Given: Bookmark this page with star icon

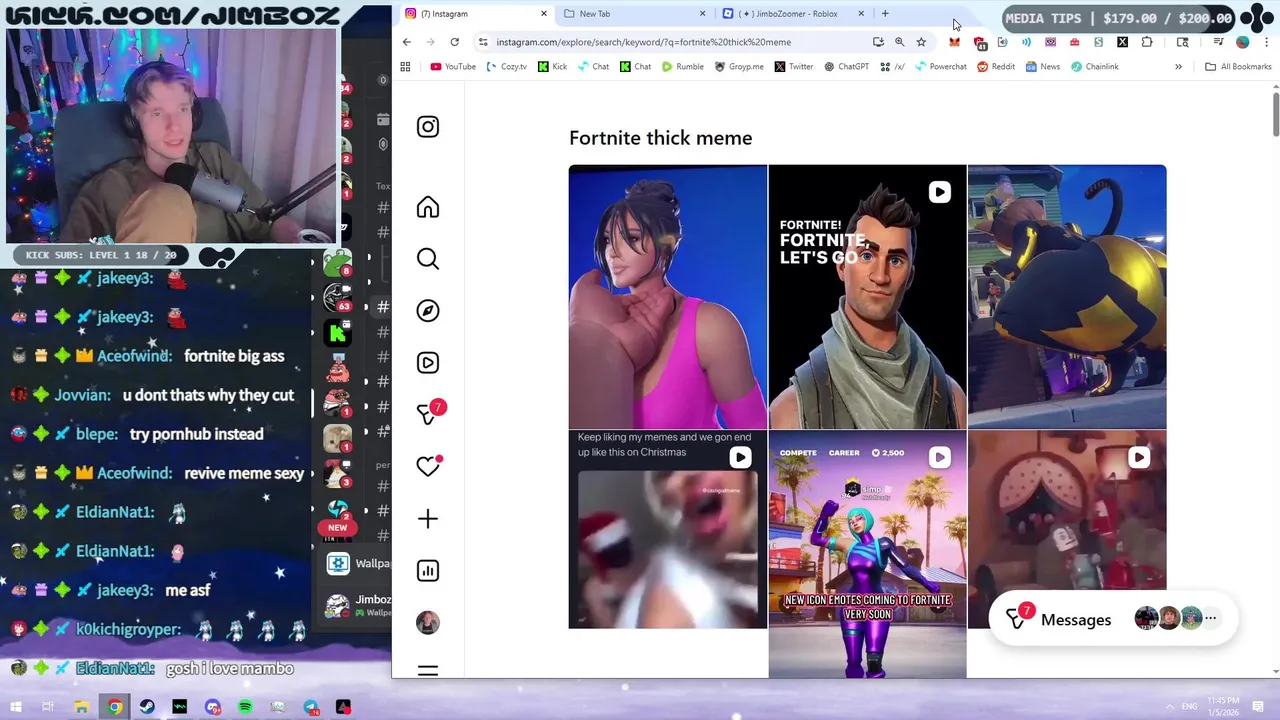Looking at the screenshot, I should 921,42.
